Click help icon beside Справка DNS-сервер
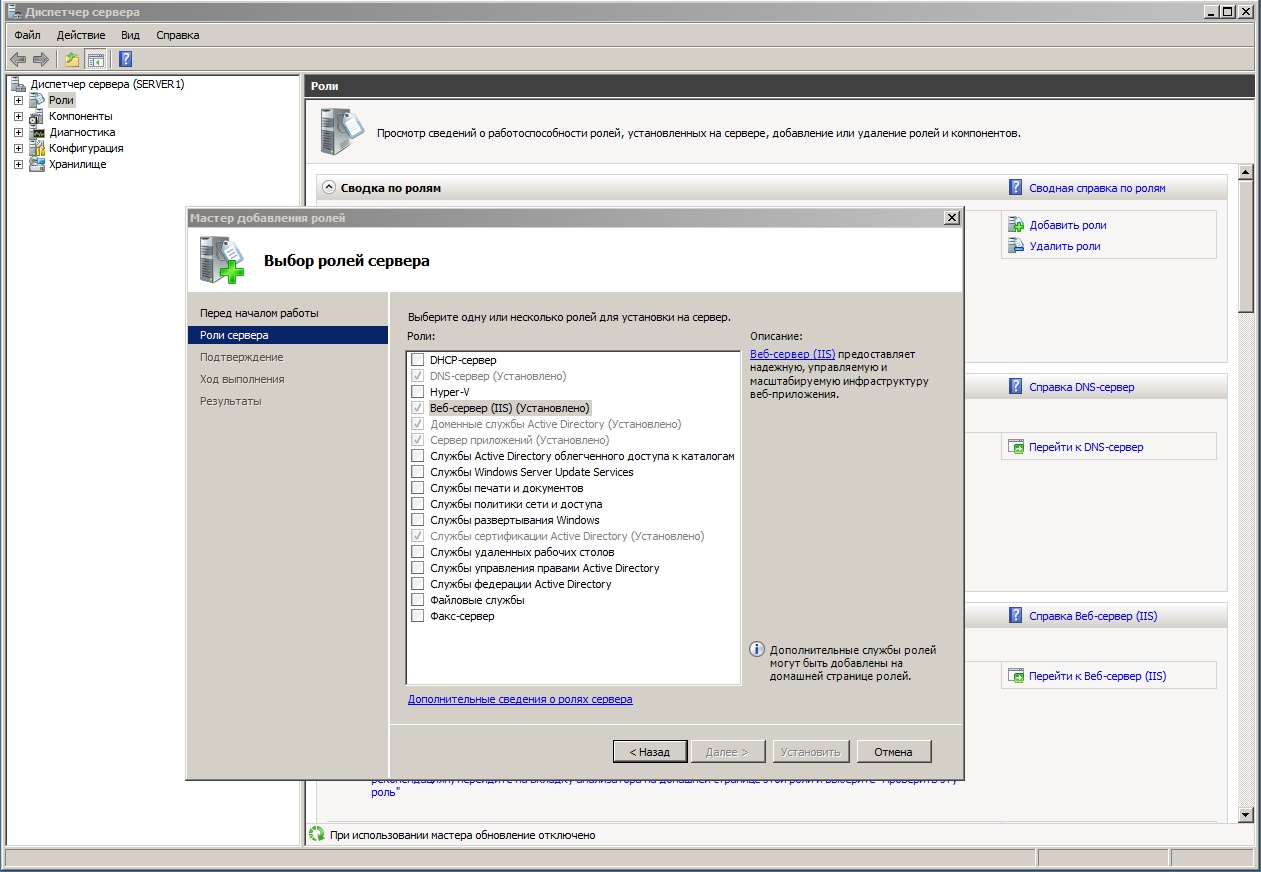Viewport: 1261px width, 872px height. pyautogui.click(x=1016, y=386)
